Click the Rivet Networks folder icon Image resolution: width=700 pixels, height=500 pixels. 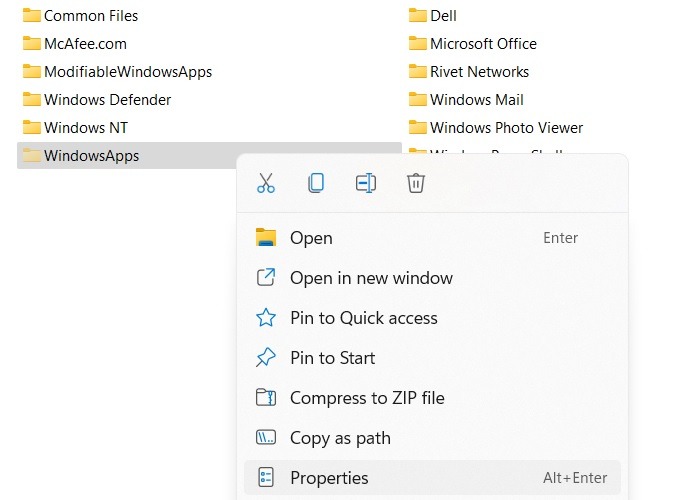(418, 71)
